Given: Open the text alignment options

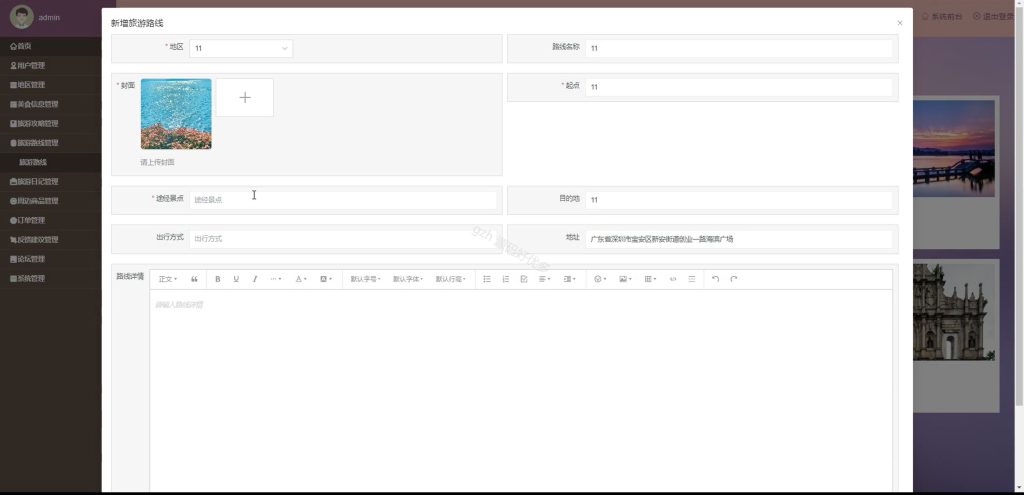Looking at the screenshot, I should pos(544,279).
